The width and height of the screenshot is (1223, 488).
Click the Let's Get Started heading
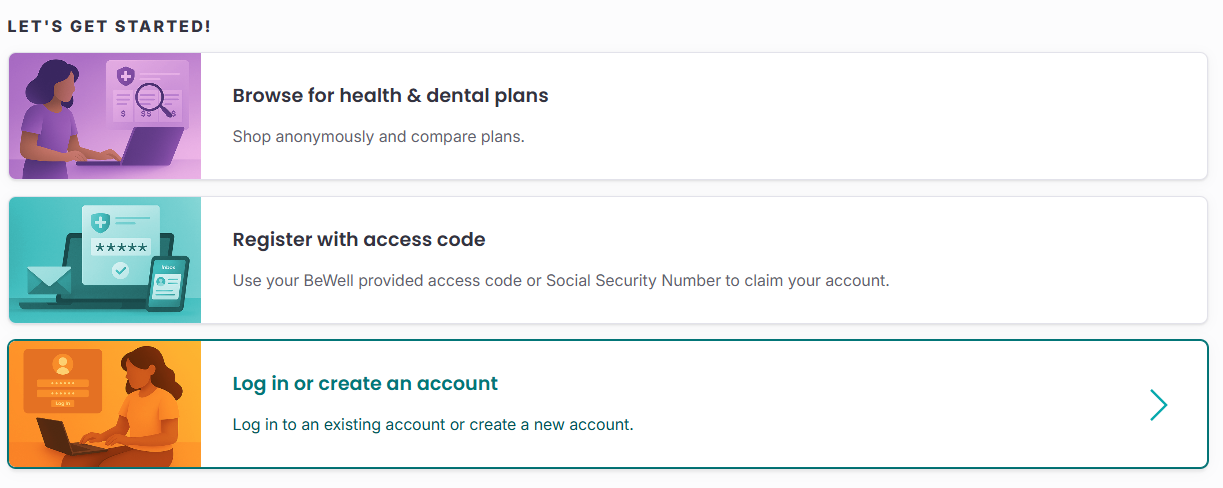coord(109,26)
